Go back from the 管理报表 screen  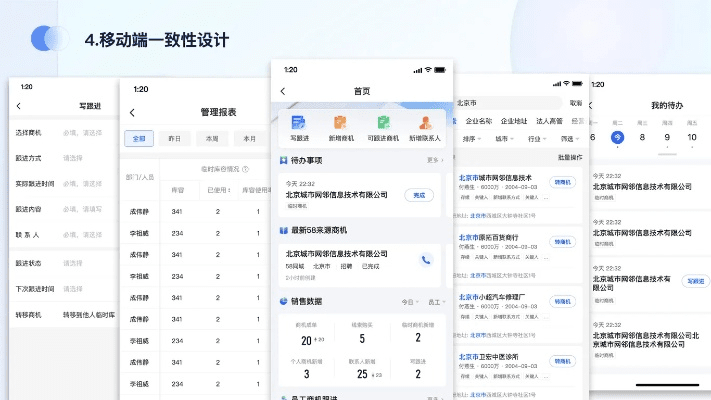(132, 112)
